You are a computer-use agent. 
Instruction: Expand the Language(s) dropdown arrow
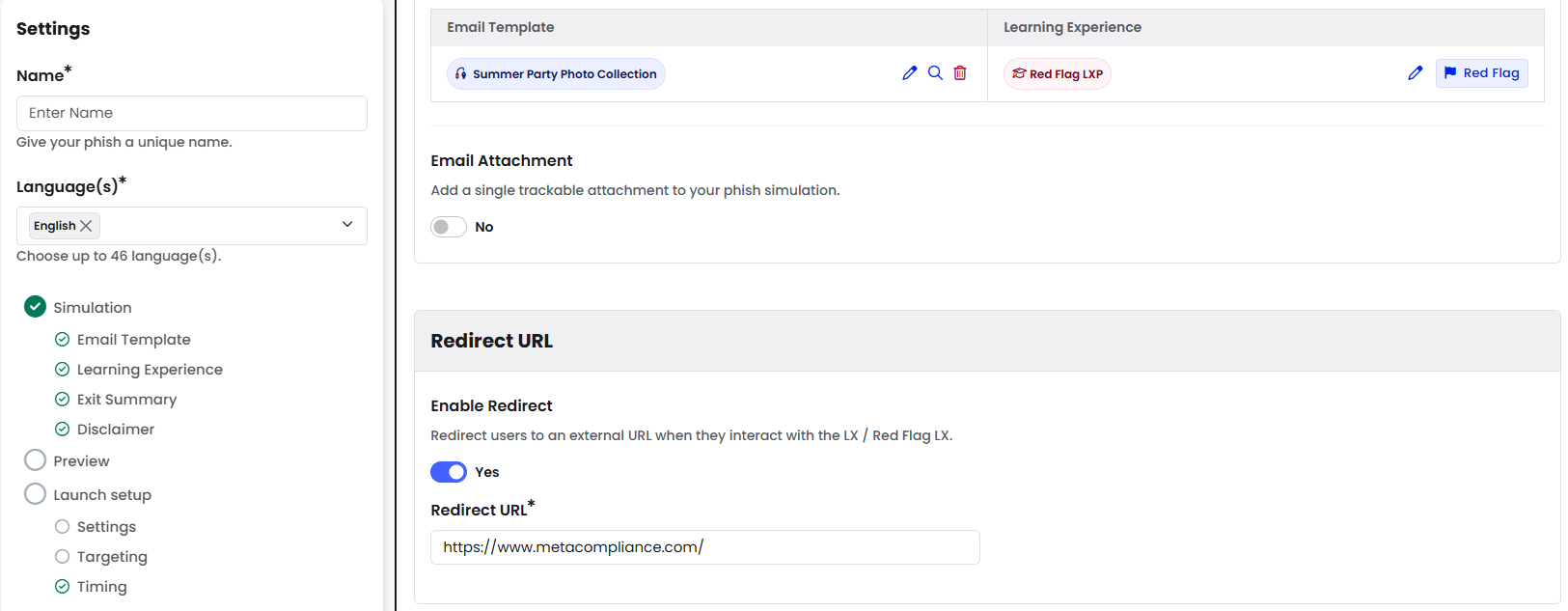(347, 225)
